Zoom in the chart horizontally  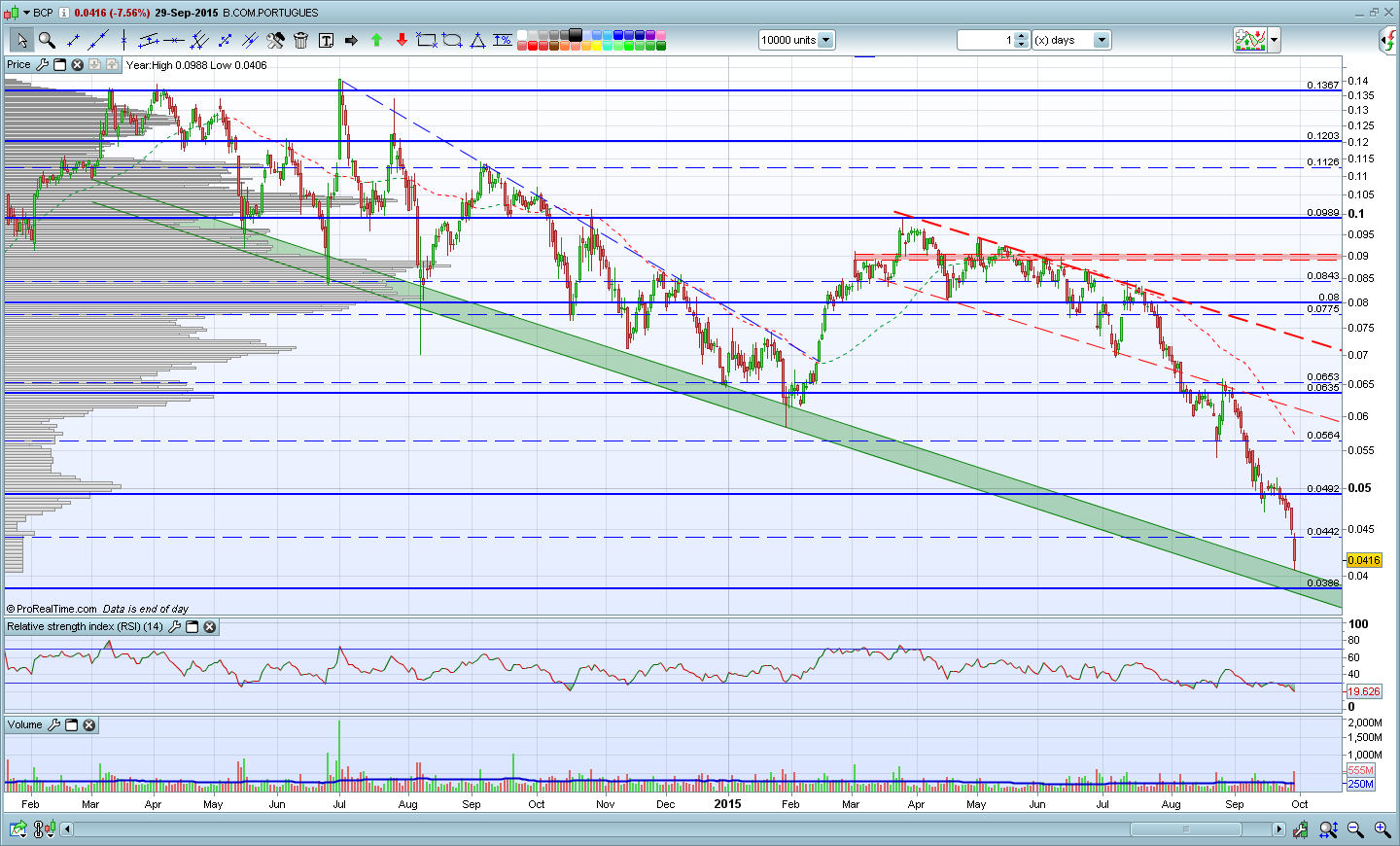point(1382,829)
